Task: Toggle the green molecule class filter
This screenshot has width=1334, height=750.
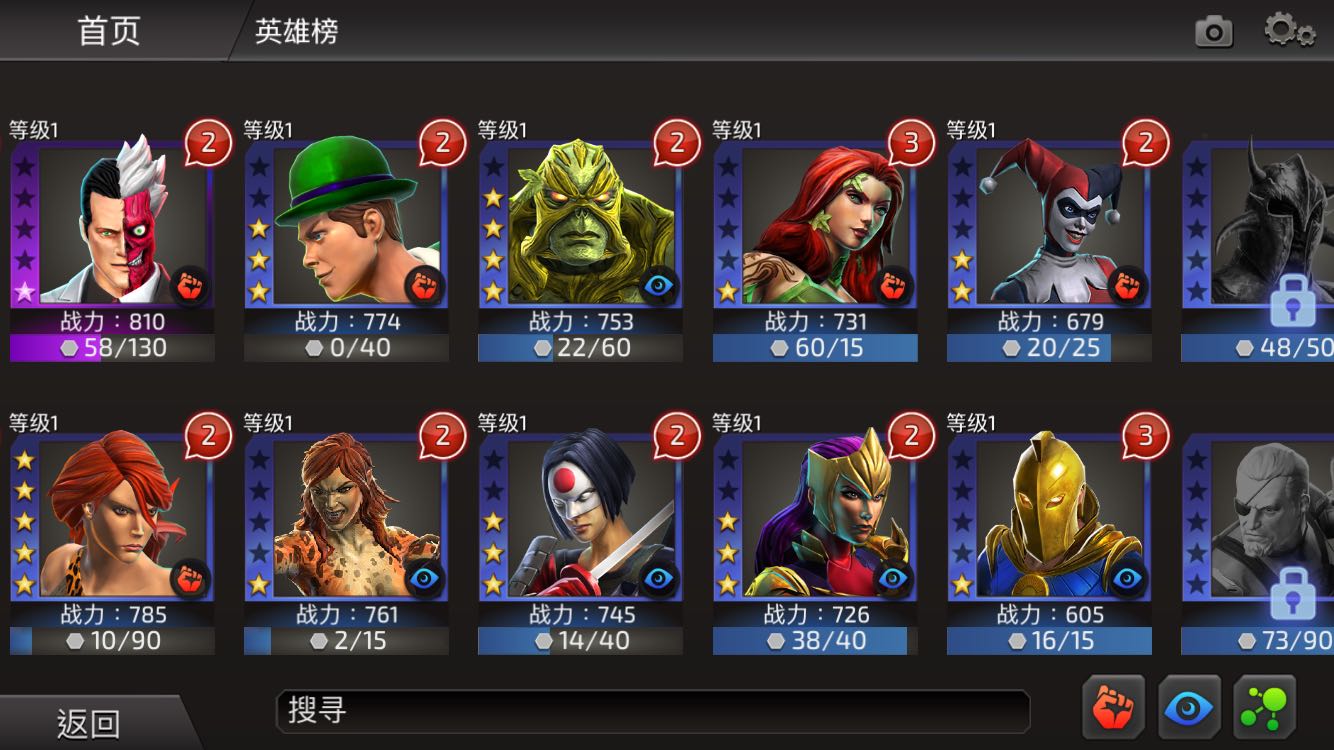Action: (x=1265, y=708)
